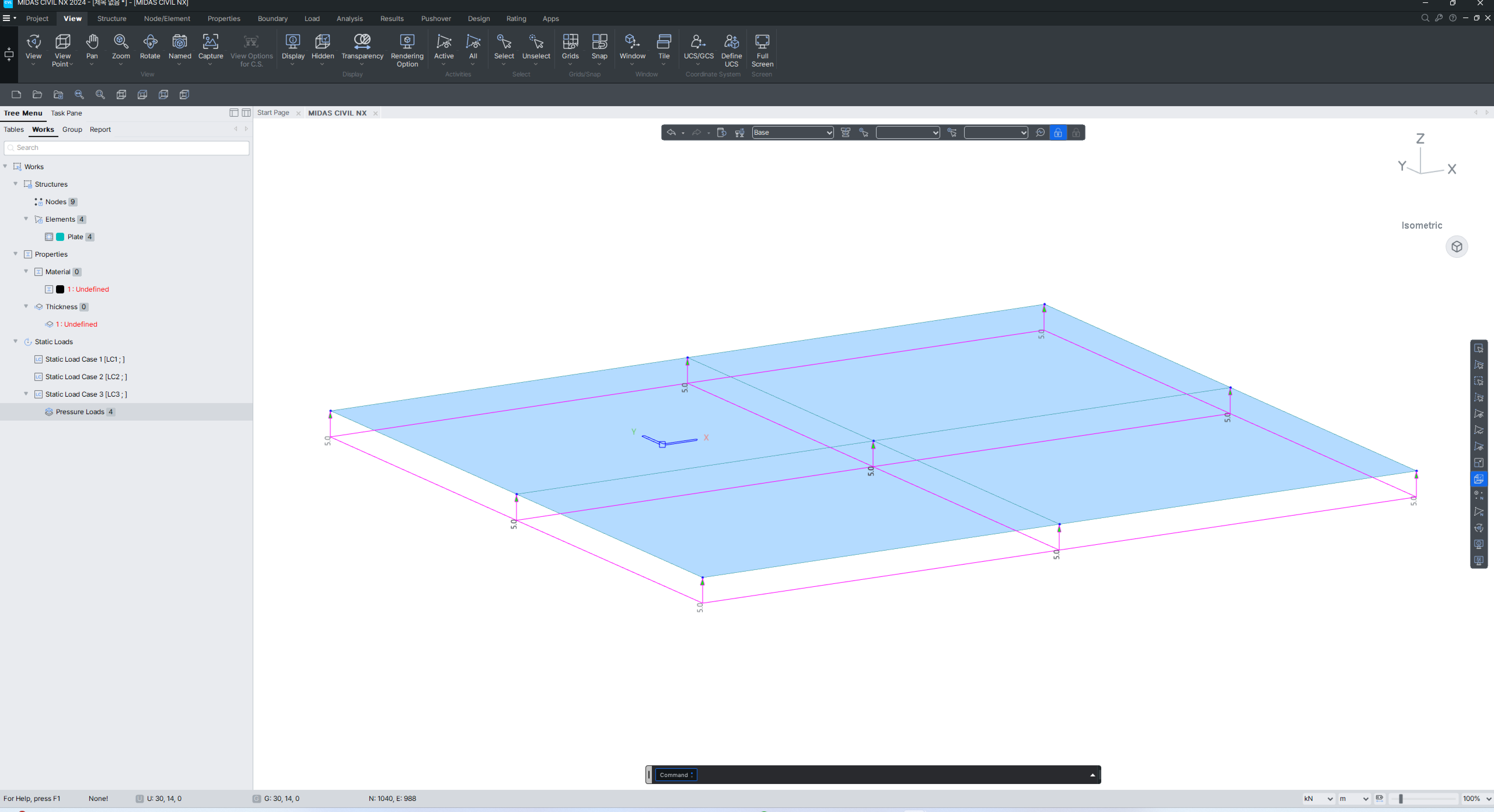Toggle the greyed lock button in floating toolbar
The height and width of the screenshot is (812, 1494).
[1076, 133]
